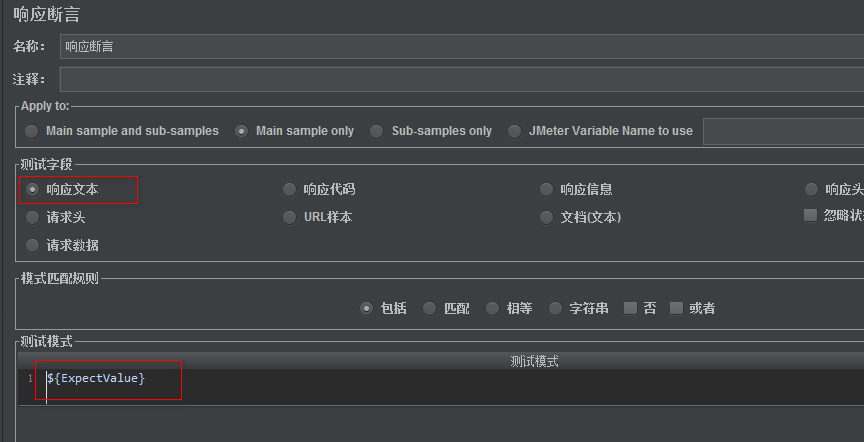
Task: Choose 匹配 matching rule
Action: (x=429, y=308)
